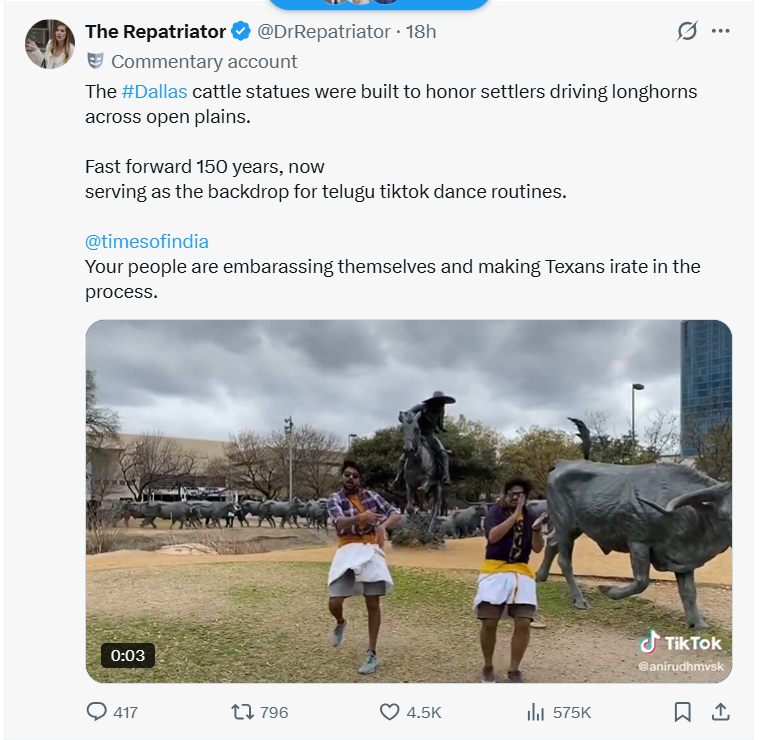Click the blue verified checkmark badge
Image resolution: width=759 pixels, height=740 pixels.
pyautogui.click(x=241, y=31)
